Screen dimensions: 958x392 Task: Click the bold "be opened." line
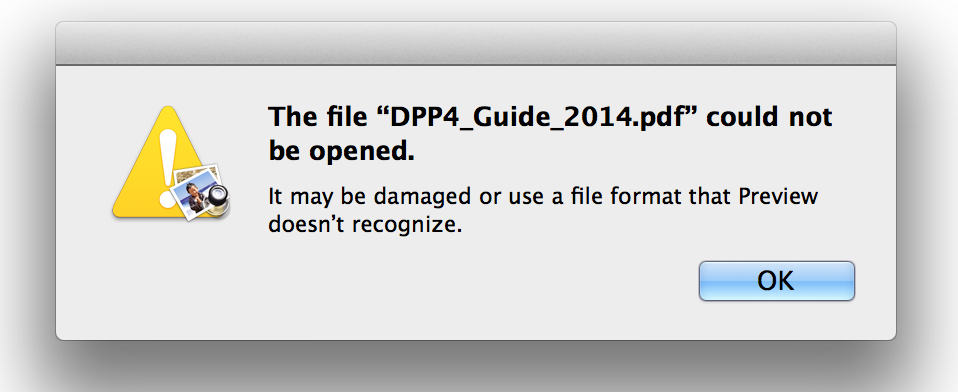pyautogui.click(x=342, y=152)
